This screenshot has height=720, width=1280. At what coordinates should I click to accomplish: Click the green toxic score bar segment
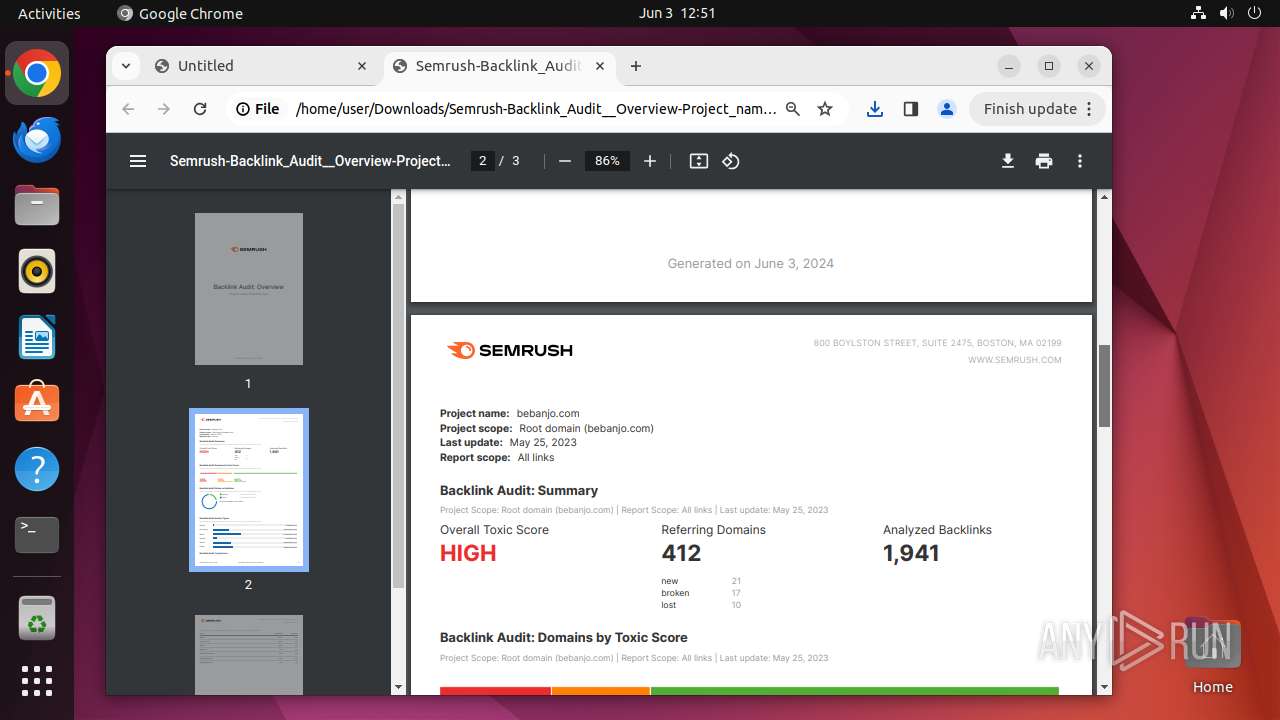855,691
